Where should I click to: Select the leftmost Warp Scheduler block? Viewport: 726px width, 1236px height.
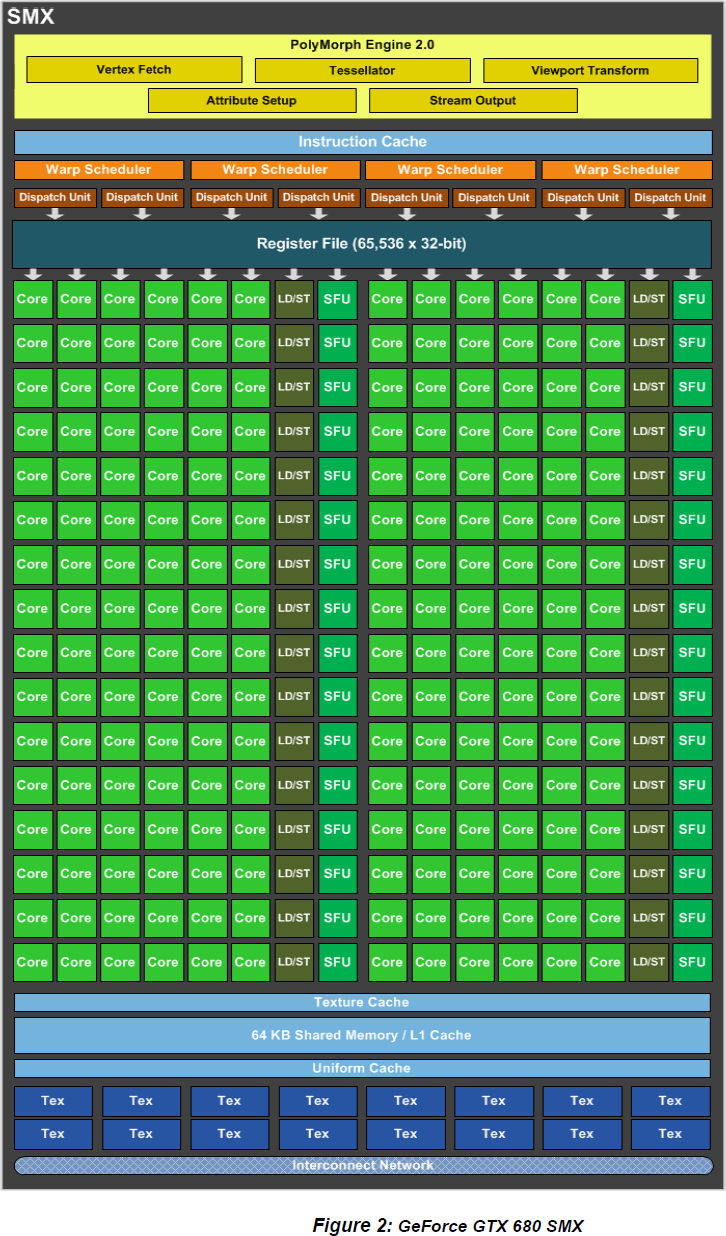tap(99, 170)
